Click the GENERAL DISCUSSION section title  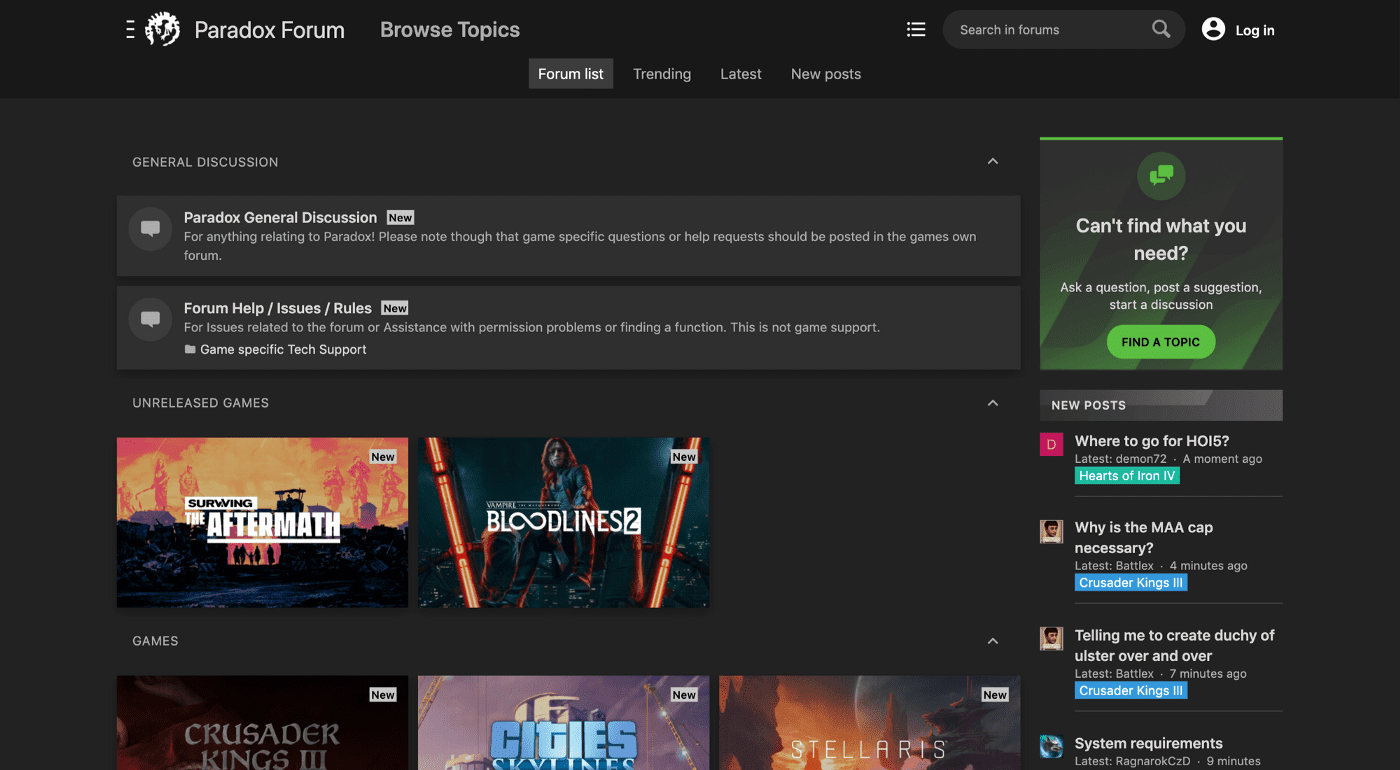tap(205, 162)
